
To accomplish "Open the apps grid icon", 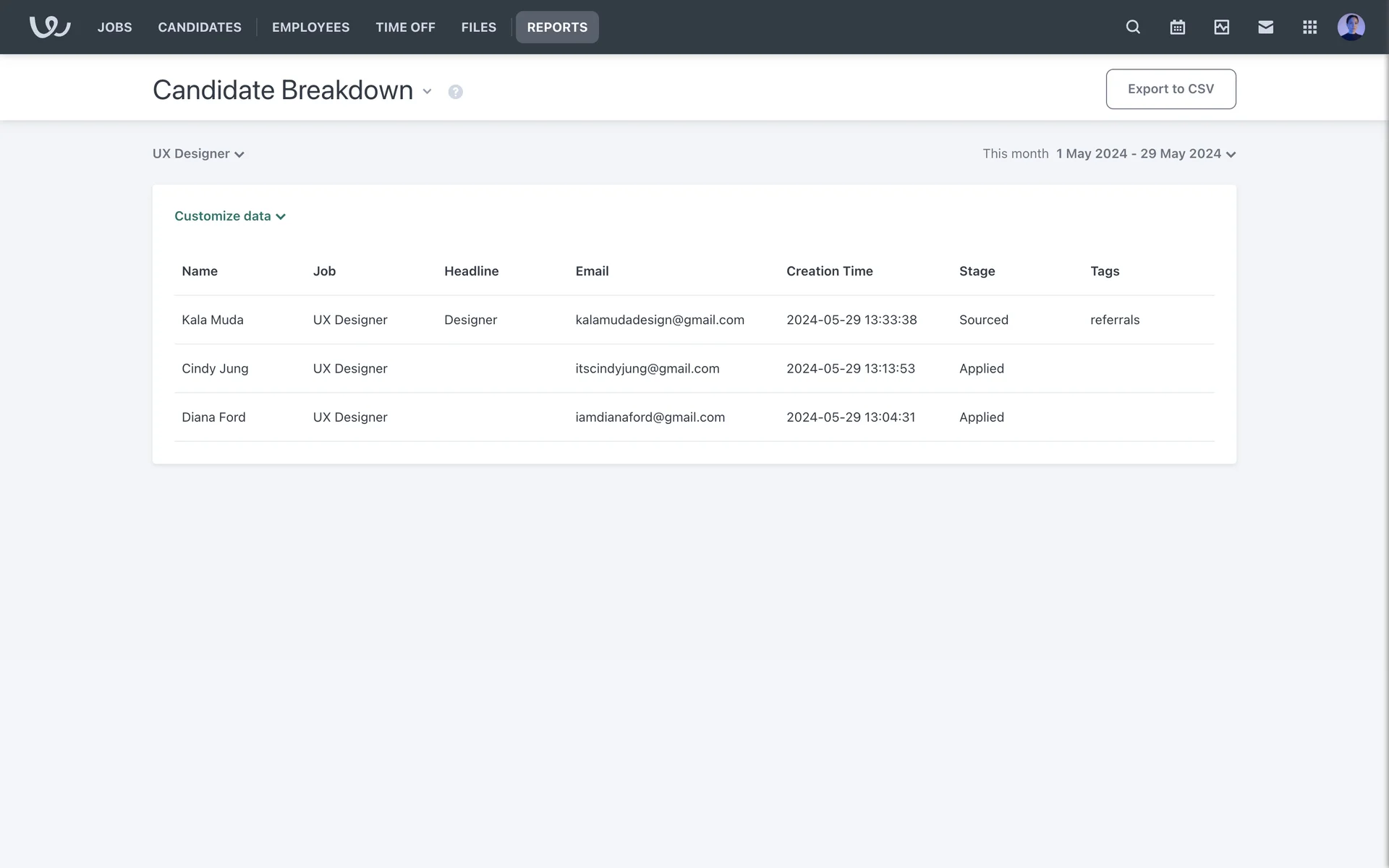I will tap(1309, 27).
